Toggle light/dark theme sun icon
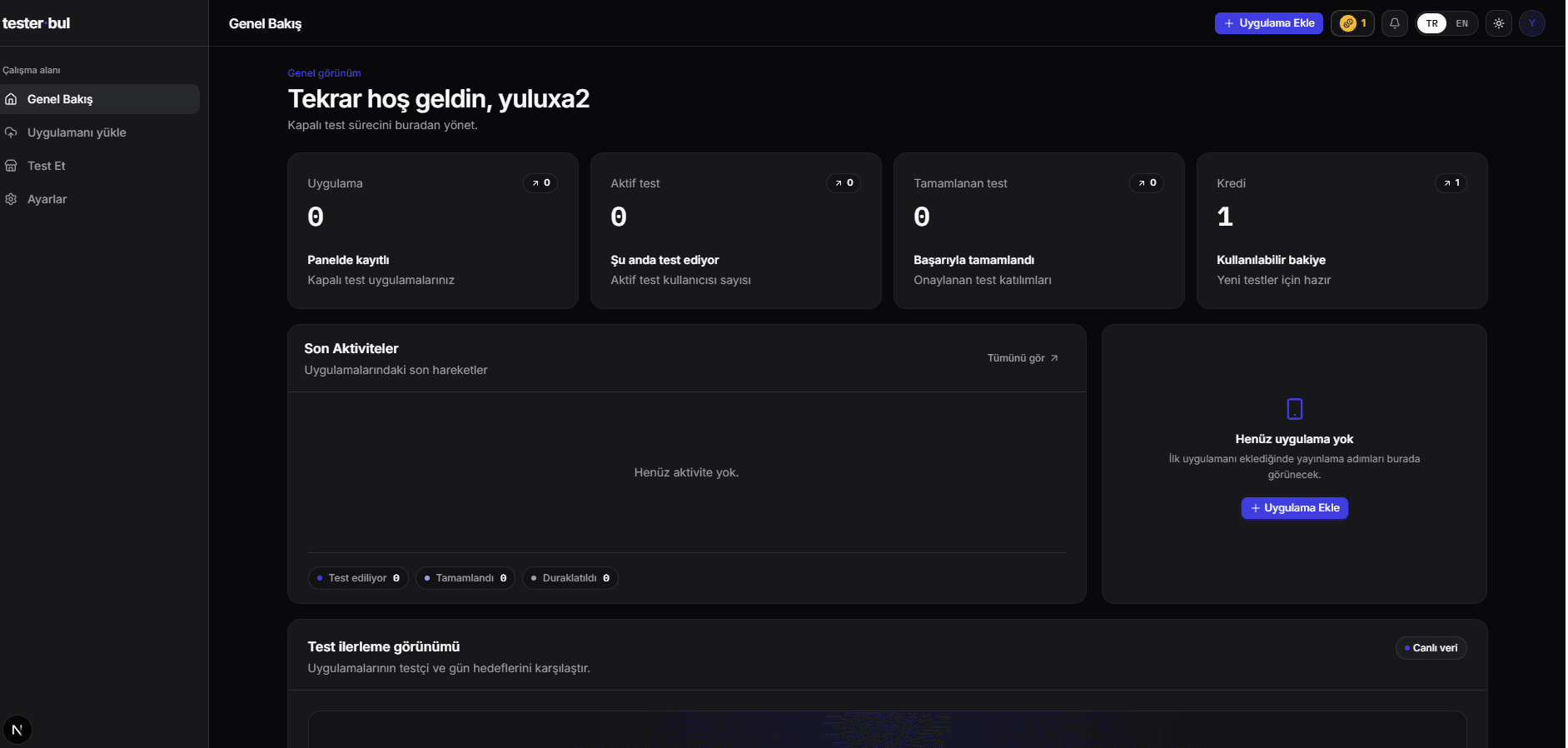1568x748 pixels. click(1499, 23)
